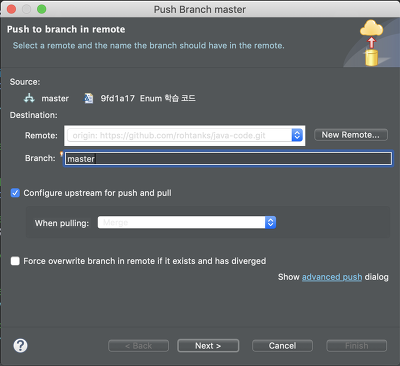Open the When pulling Merge dropdown
This screenshot has width=400, height=366.
(x=187, y=222)
